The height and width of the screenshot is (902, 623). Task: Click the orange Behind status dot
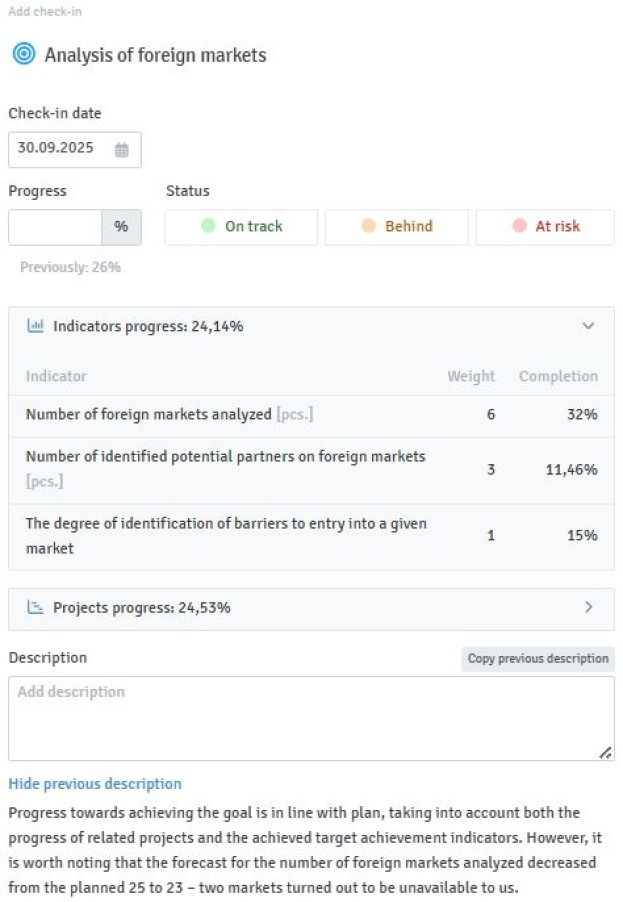368,226
